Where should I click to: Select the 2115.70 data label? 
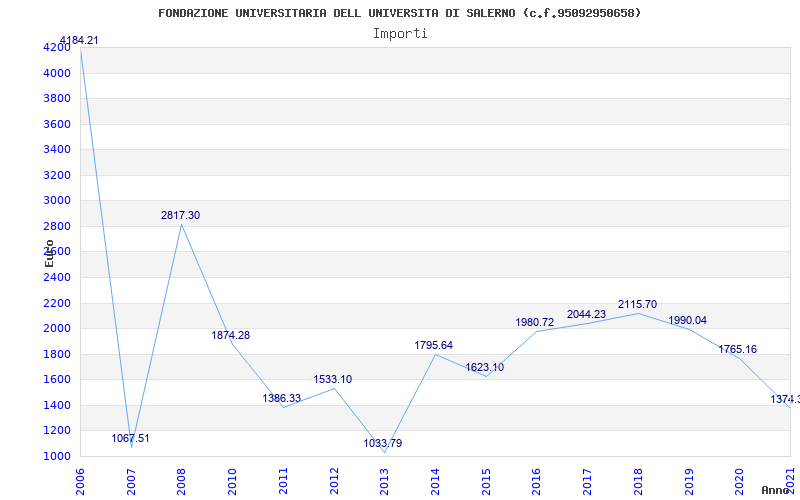637,305
